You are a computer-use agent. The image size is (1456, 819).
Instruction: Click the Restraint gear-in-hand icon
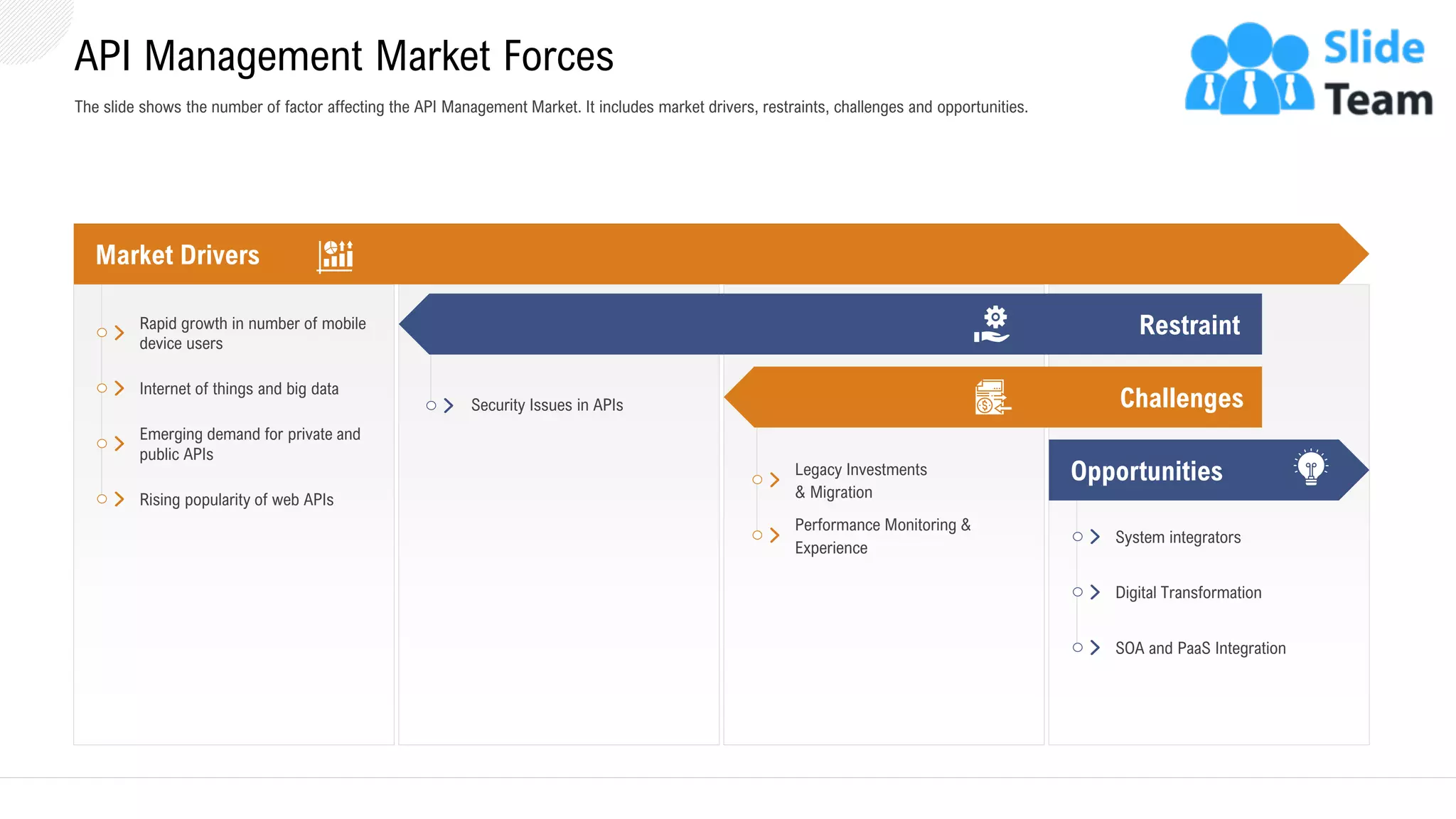pyautogui.click(x=992, y=324)
